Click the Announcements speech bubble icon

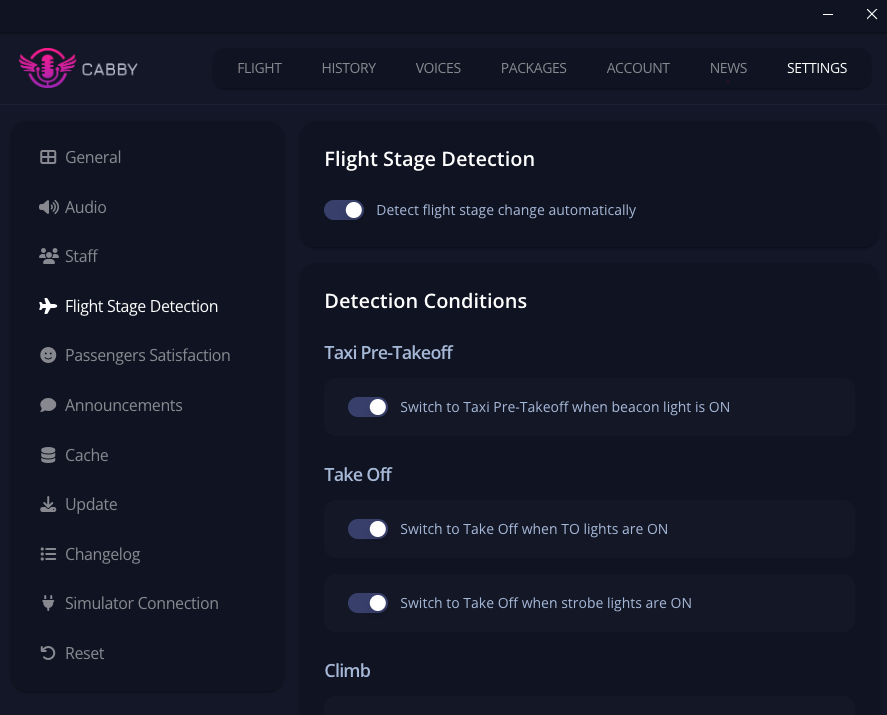tap(48, 405)
